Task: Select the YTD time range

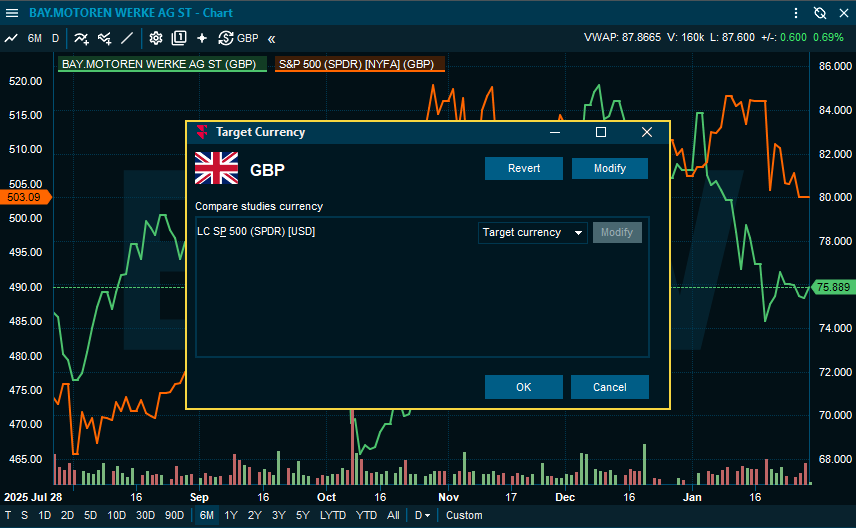Action: 366,516
